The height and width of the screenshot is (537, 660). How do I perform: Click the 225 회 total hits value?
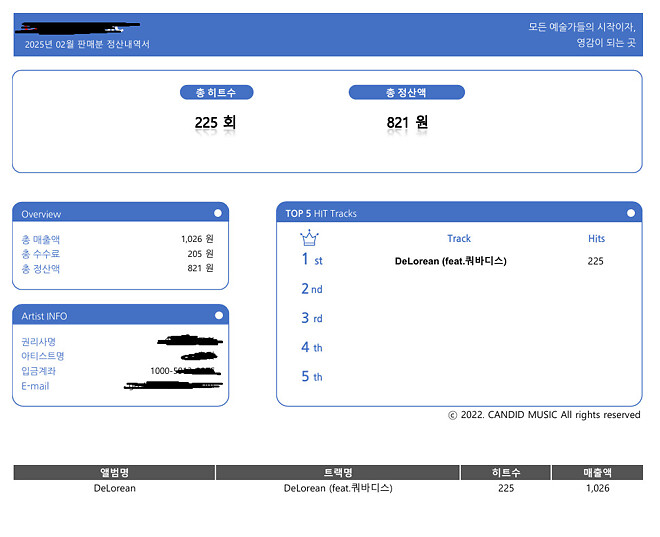[215, 122]
